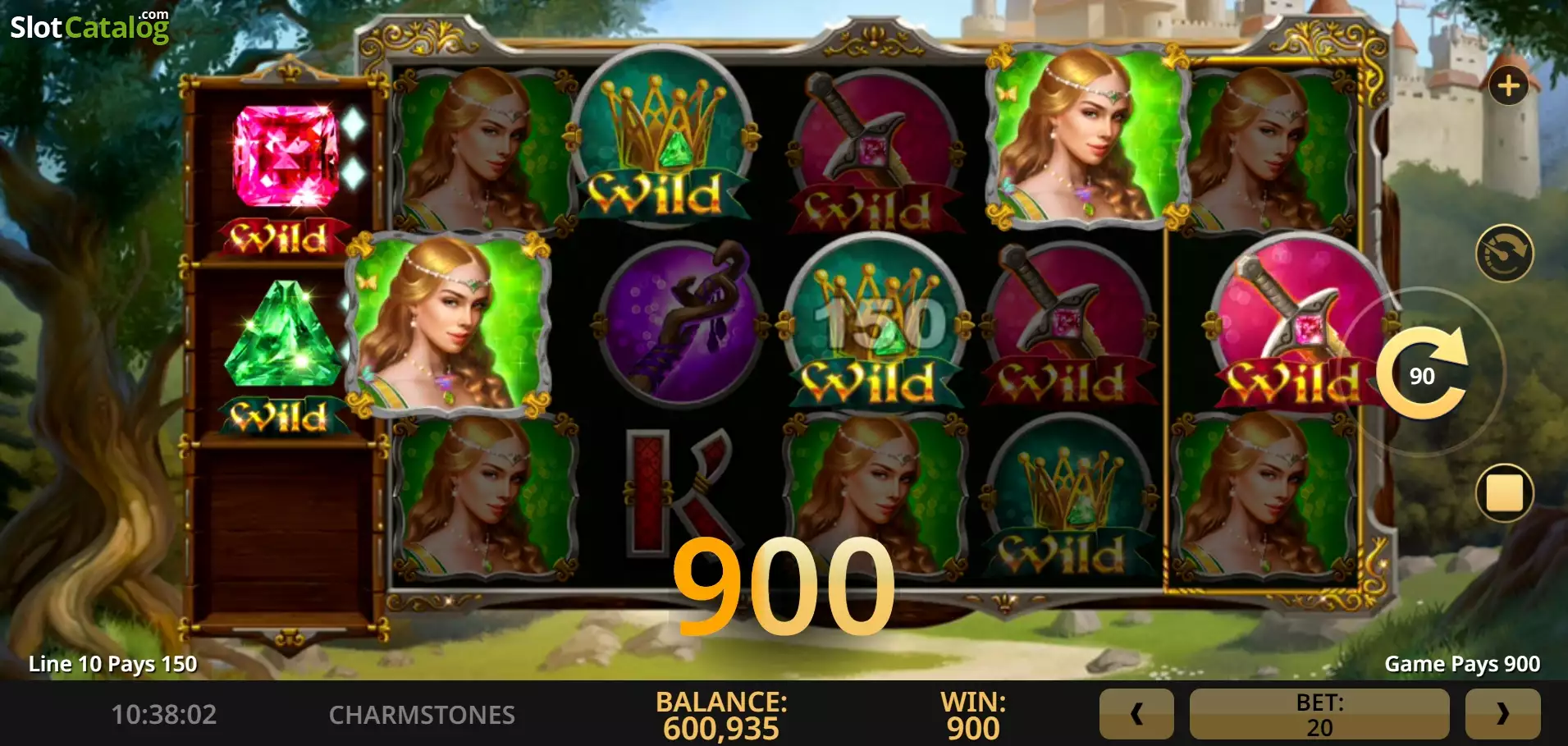The height and width of the screenshot is (746, 1568).
Task: Select the empty charmstone slot on the shelf
Action: (285, 534)
